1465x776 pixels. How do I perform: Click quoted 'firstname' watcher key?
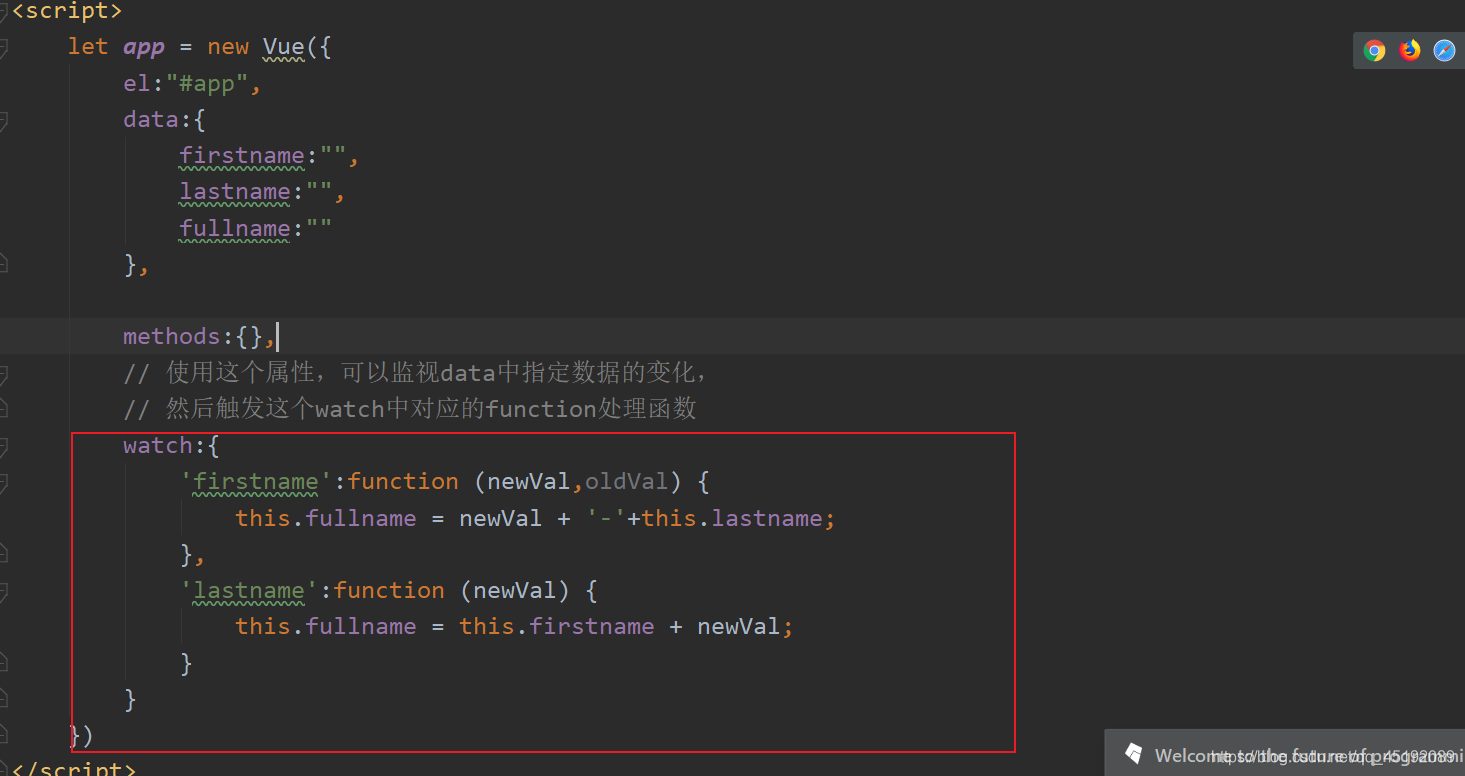click(256, 482)
